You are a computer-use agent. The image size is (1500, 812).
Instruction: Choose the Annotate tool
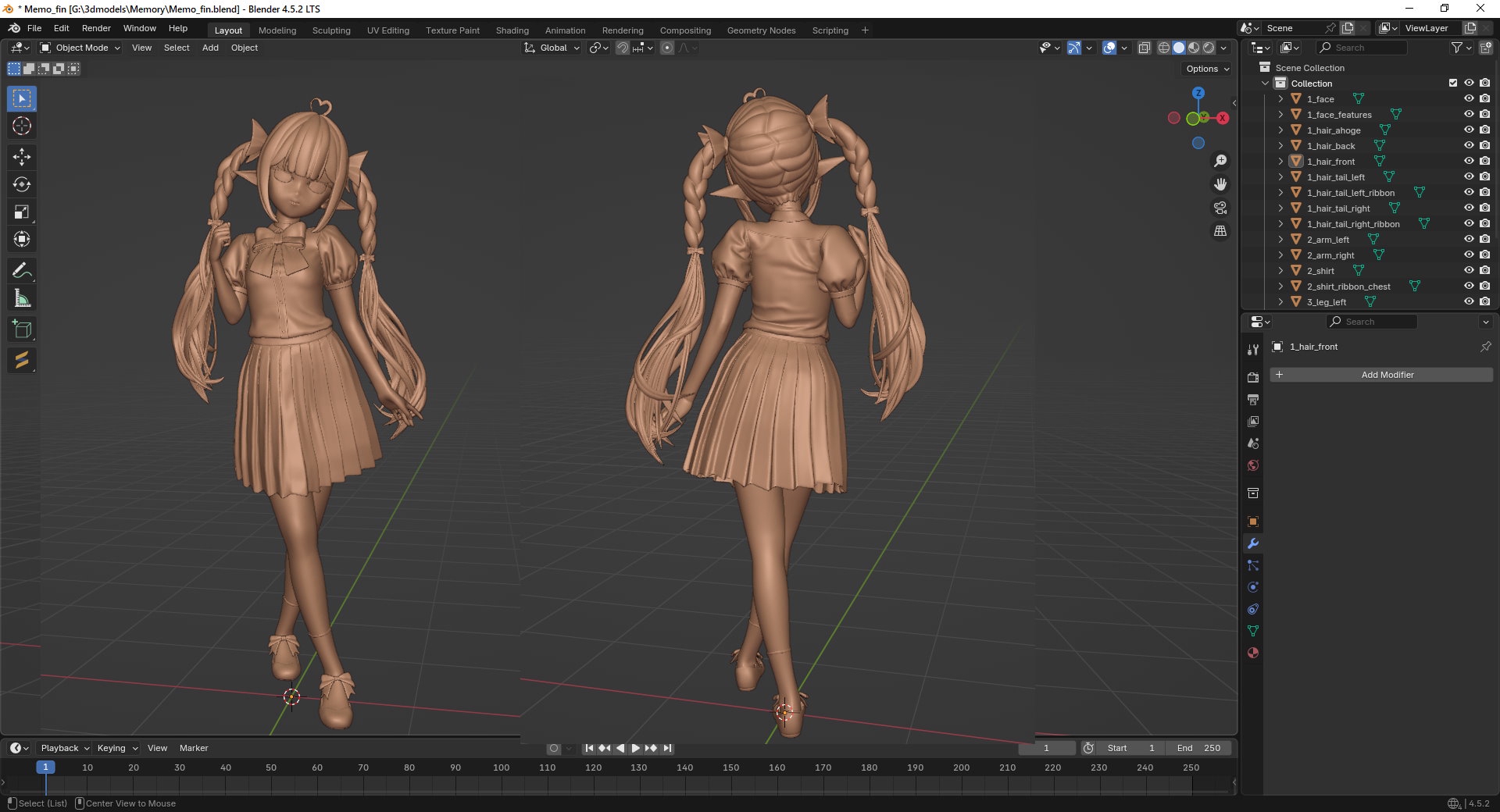click(22, 271)
